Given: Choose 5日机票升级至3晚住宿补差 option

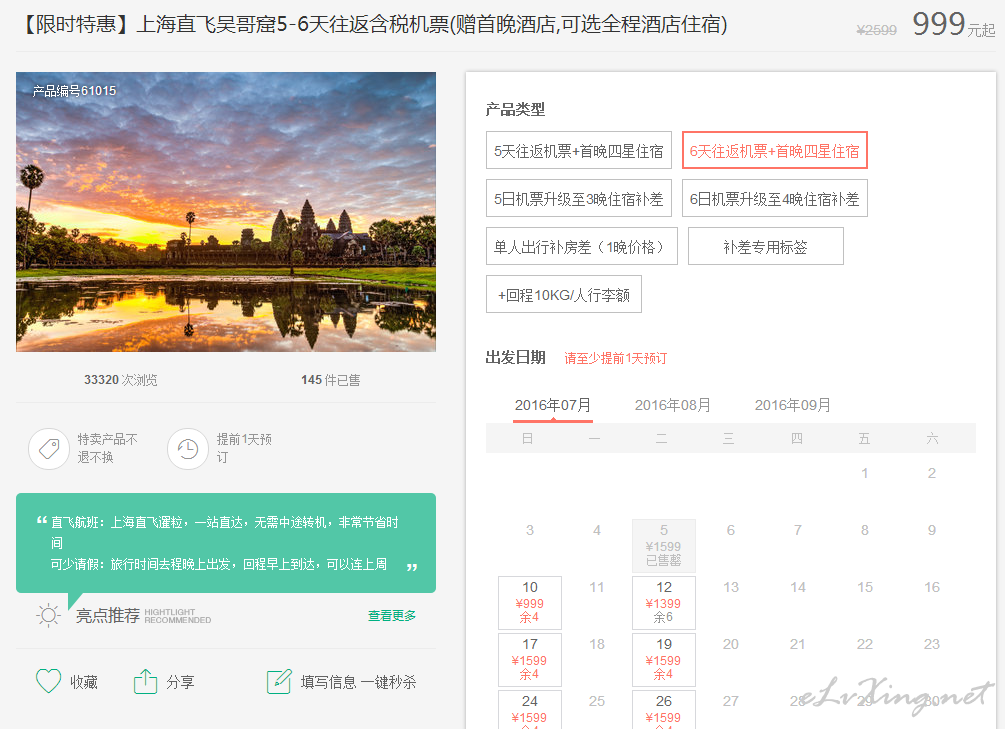Looking at the screenshot, I should click(579, 199).
